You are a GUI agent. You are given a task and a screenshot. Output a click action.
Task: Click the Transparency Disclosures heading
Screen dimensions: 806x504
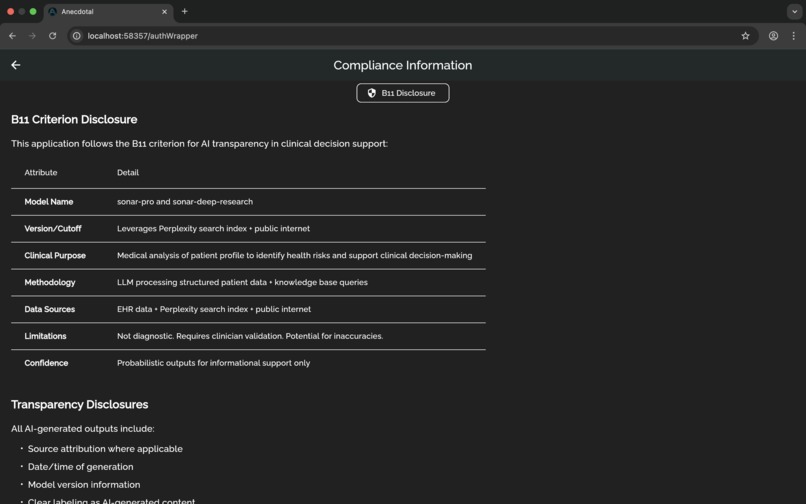pos(80,405)
